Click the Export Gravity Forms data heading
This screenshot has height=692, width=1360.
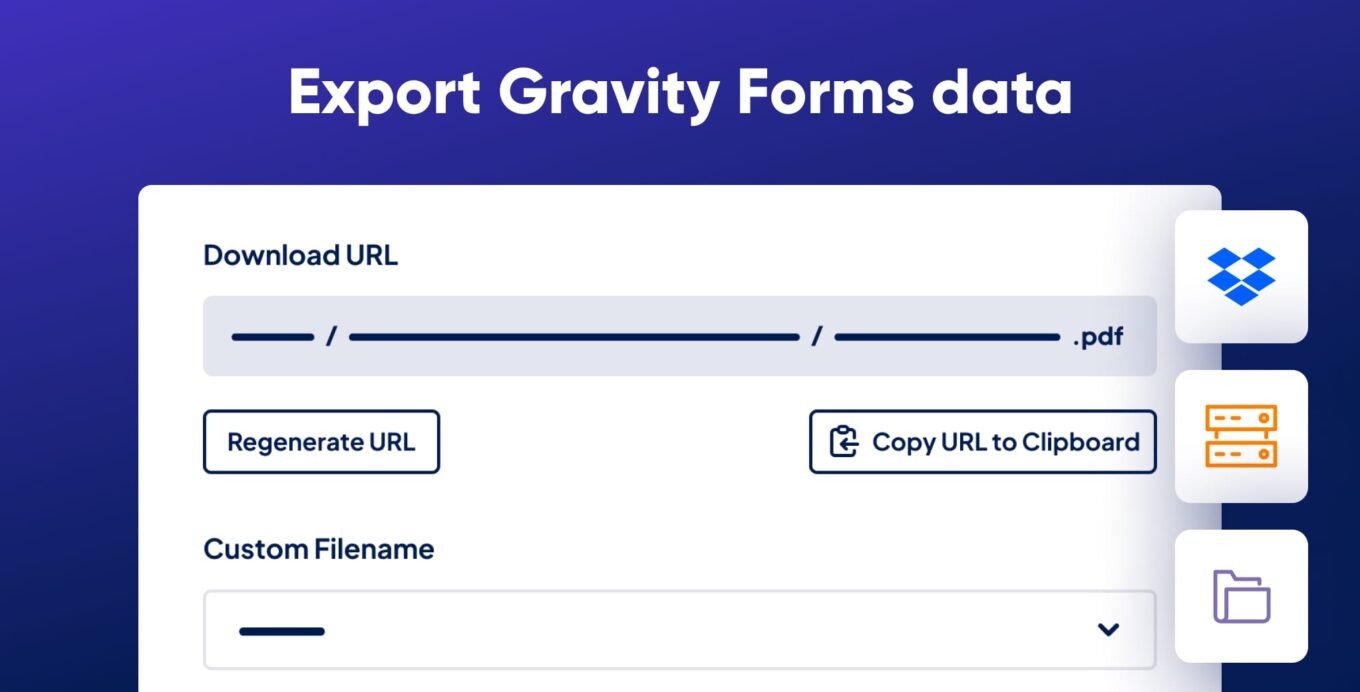tap(680, 94)
